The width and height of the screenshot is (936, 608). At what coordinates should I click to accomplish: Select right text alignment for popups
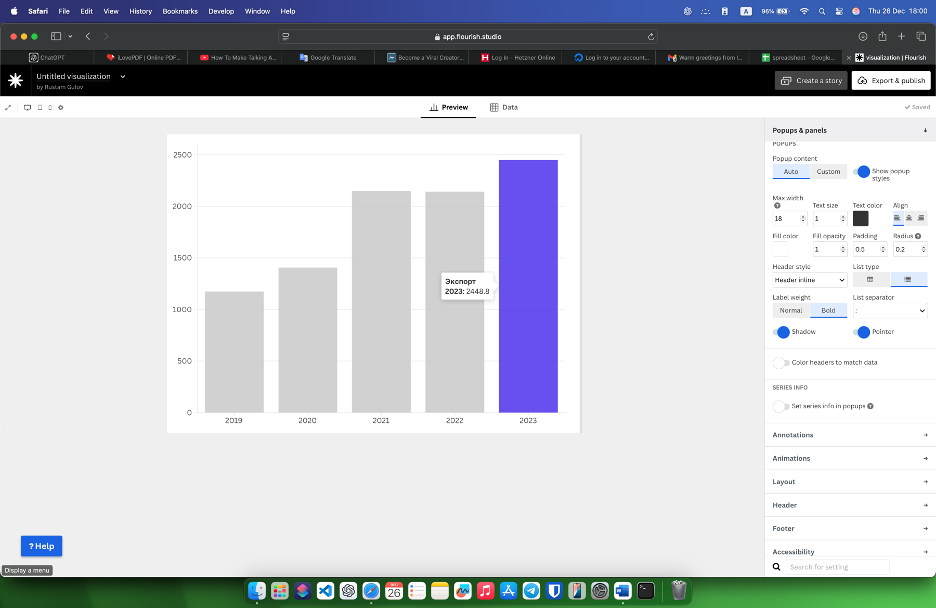(921, 218)
